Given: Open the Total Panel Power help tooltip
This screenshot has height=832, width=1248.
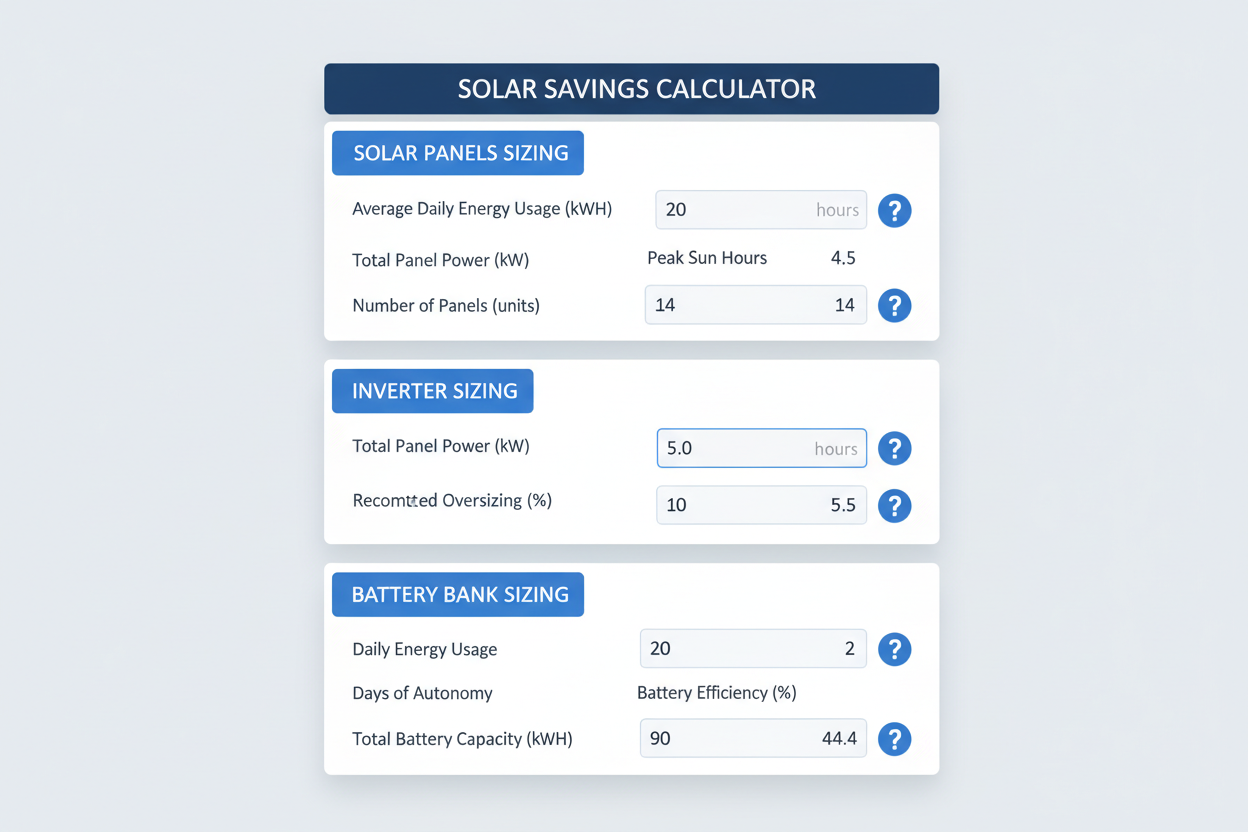Looking at the screenshot, I should [894, 448].
